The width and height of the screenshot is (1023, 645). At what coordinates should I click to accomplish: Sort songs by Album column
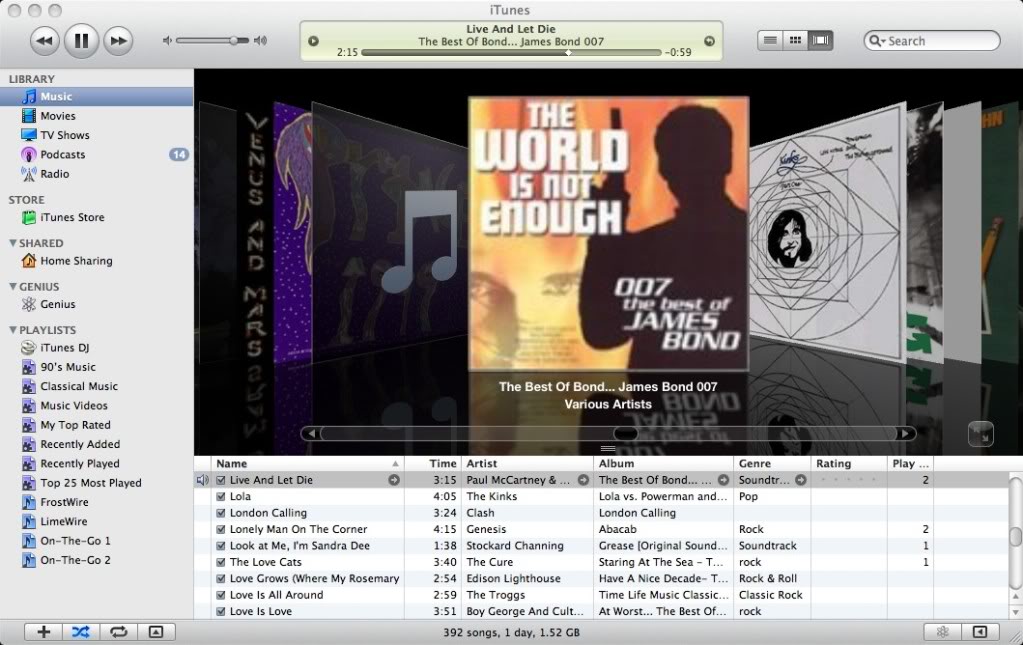click(x=664, y=464)
